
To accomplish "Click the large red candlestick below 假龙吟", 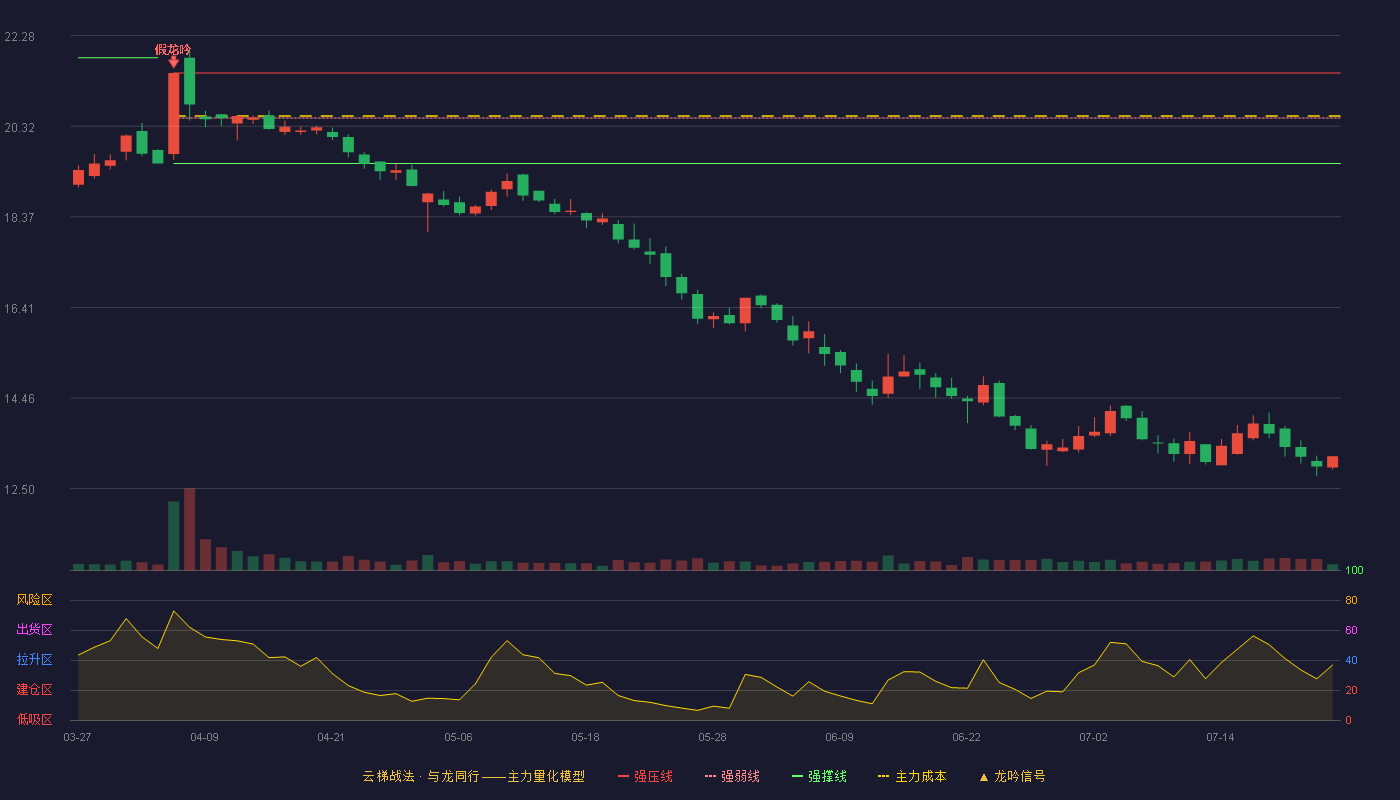I will point(173,113).
